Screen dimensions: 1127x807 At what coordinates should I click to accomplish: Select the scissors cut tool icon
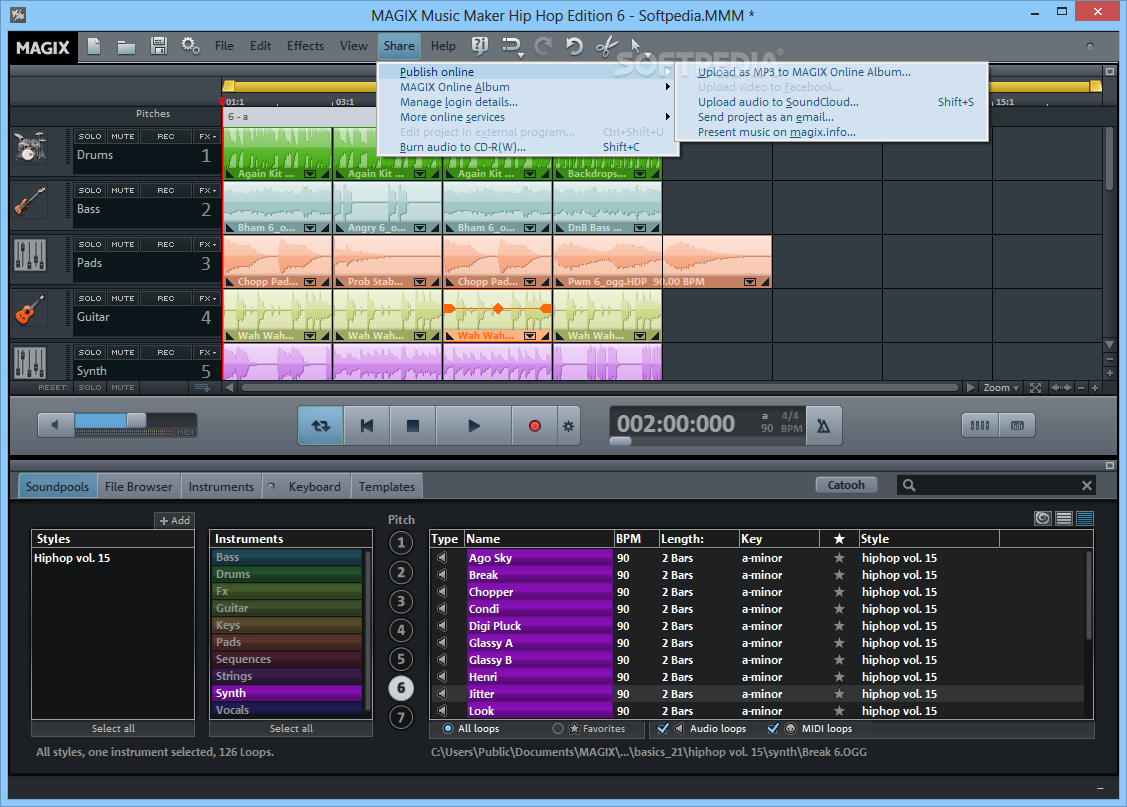(607, 46)
